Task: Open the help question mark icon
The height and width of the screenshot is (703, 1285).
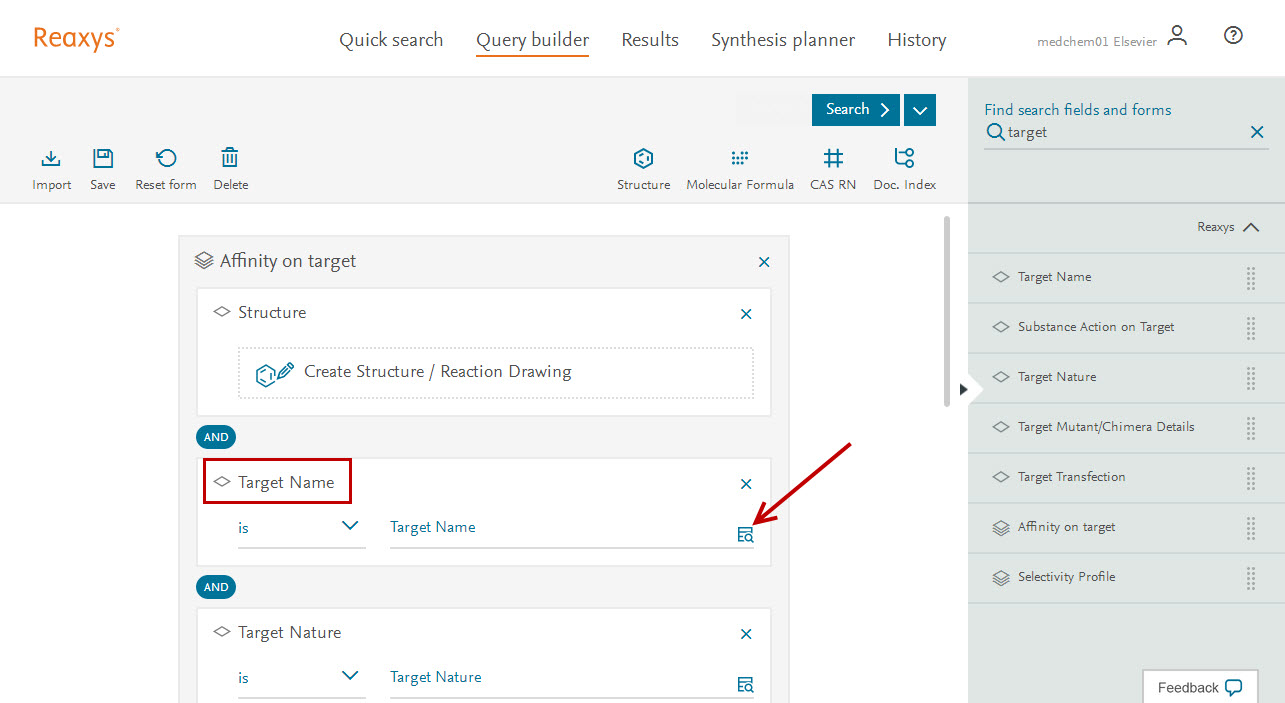Action: 1233,36
